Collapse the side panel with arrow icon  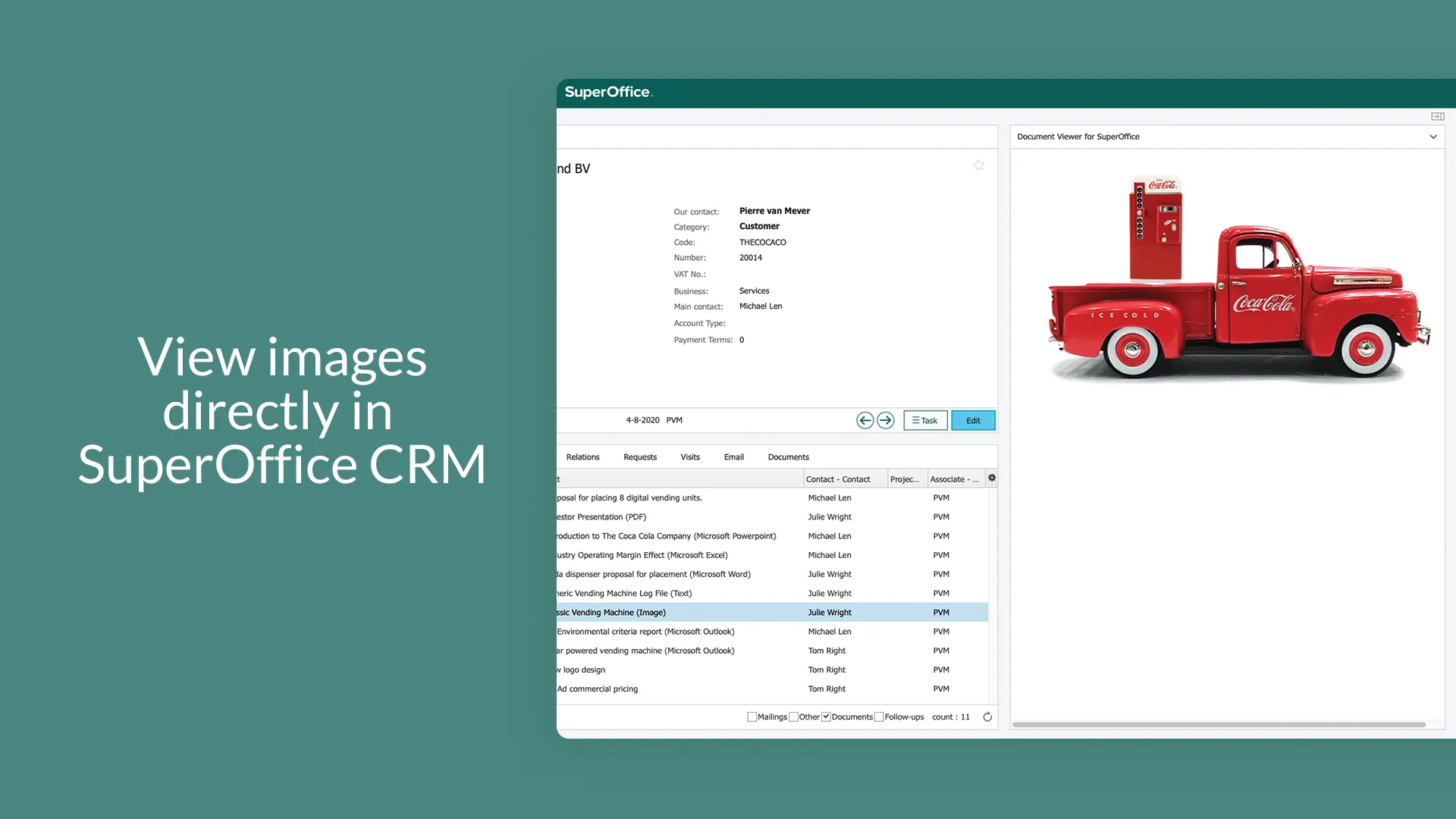click(1437, 116)
